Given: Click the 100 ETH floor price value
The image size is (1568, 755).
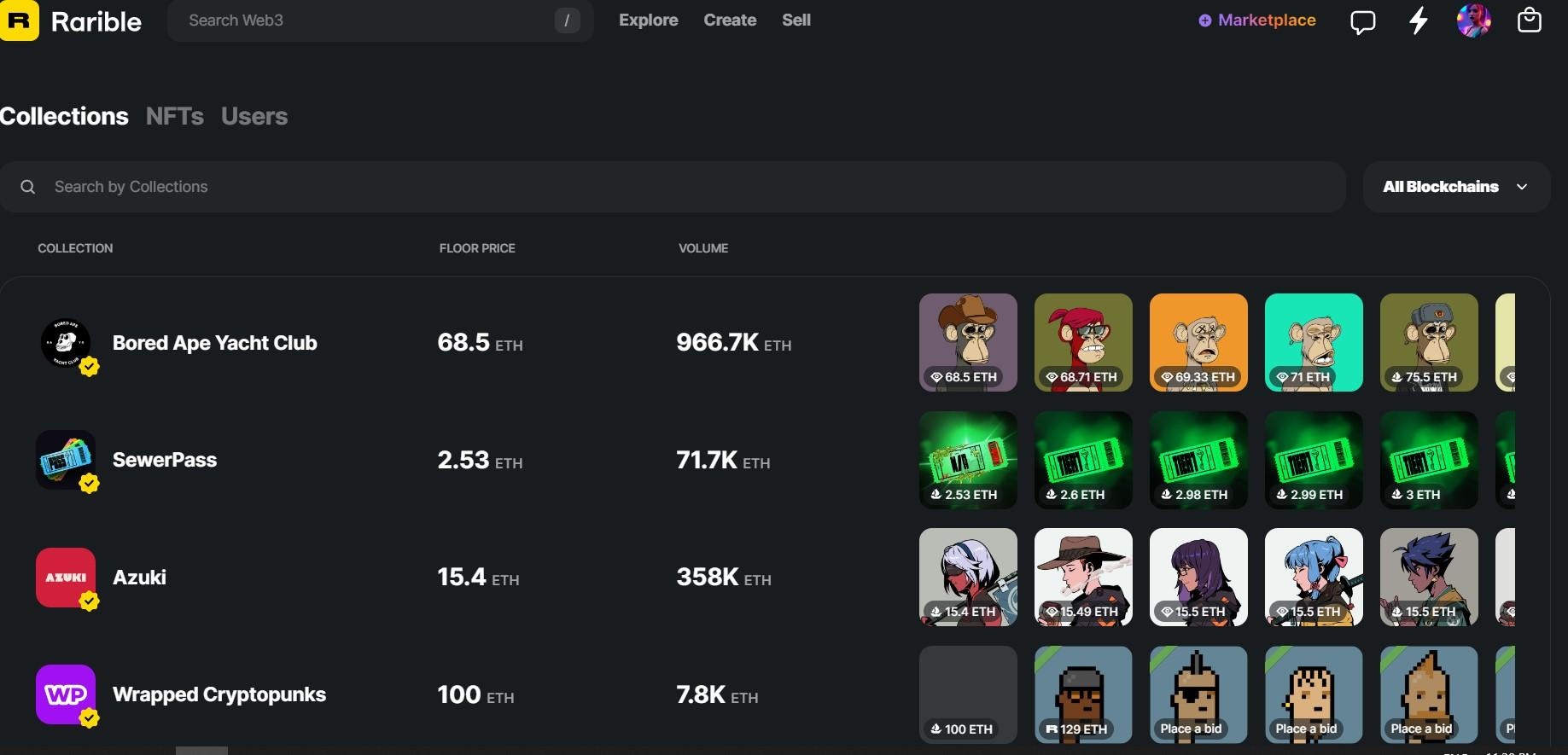Looking at the screenshot, I should 475,695.
